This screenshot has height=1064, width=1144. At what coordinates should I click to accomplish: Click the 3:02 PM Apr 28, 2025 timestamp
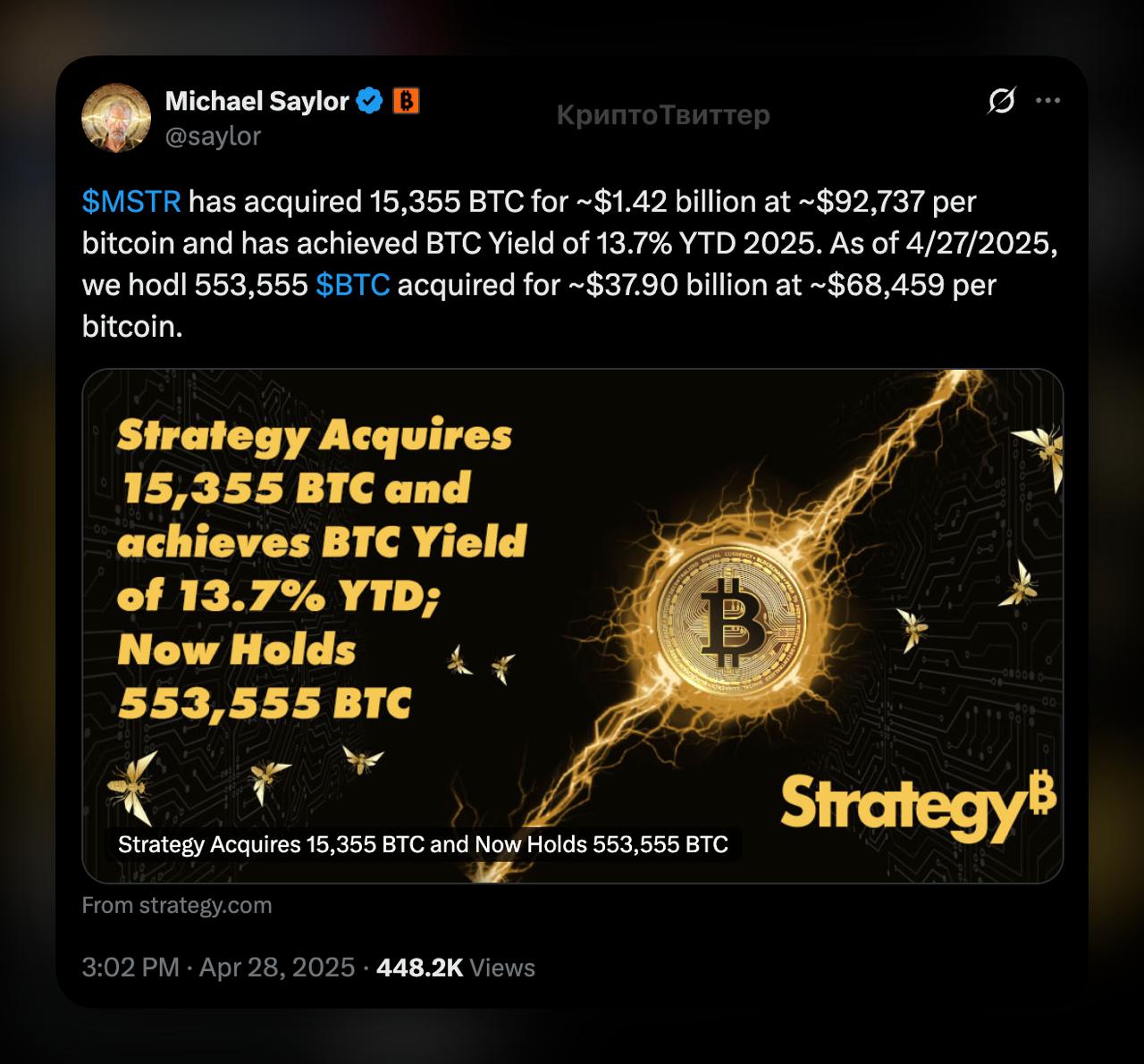(x=218, y=968)
